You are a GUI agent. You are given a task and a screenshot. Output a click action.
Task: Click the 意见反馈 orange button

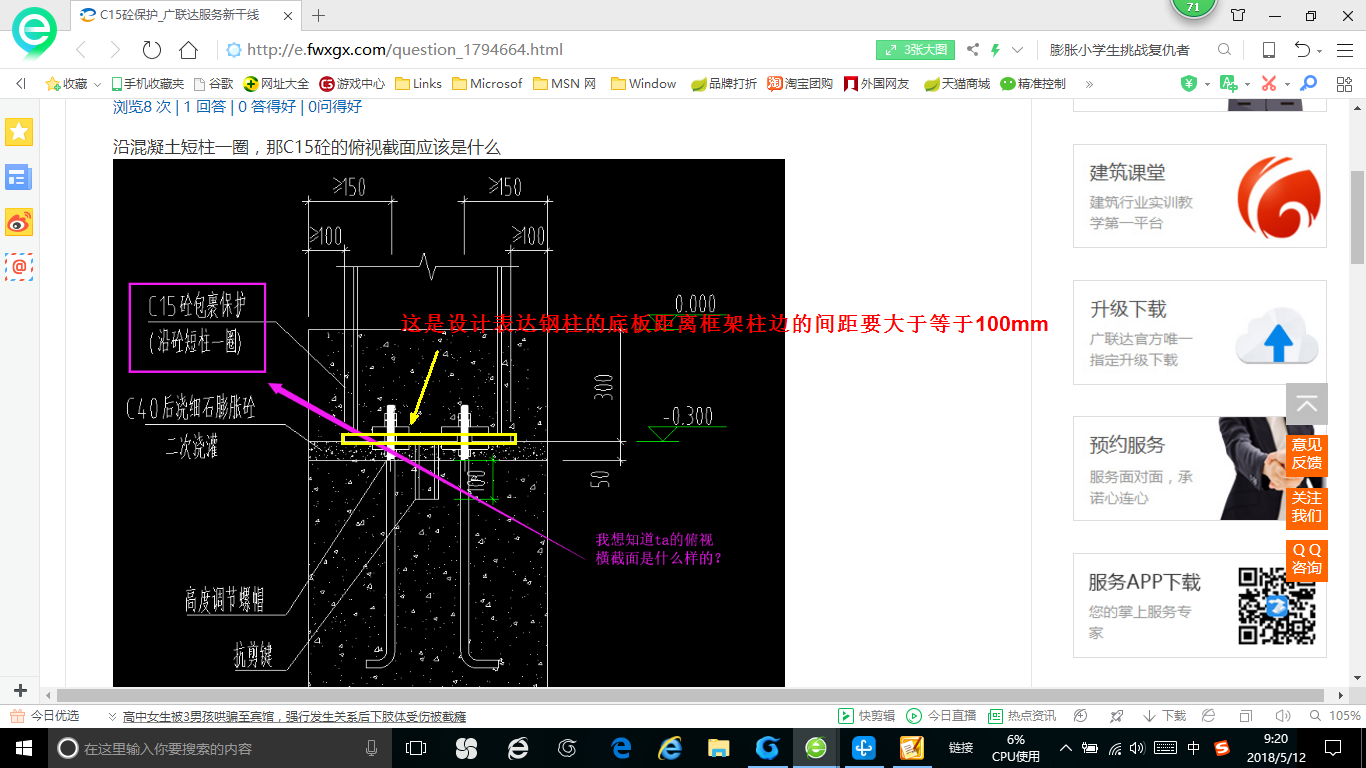tap(1306, 454)
